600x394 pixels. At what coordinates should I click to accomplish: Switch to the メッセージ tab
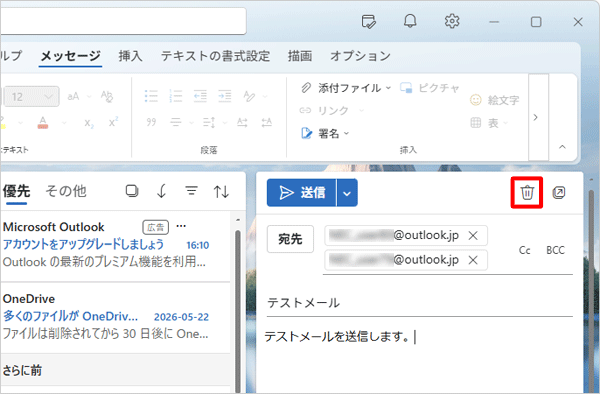pos(70,56)
